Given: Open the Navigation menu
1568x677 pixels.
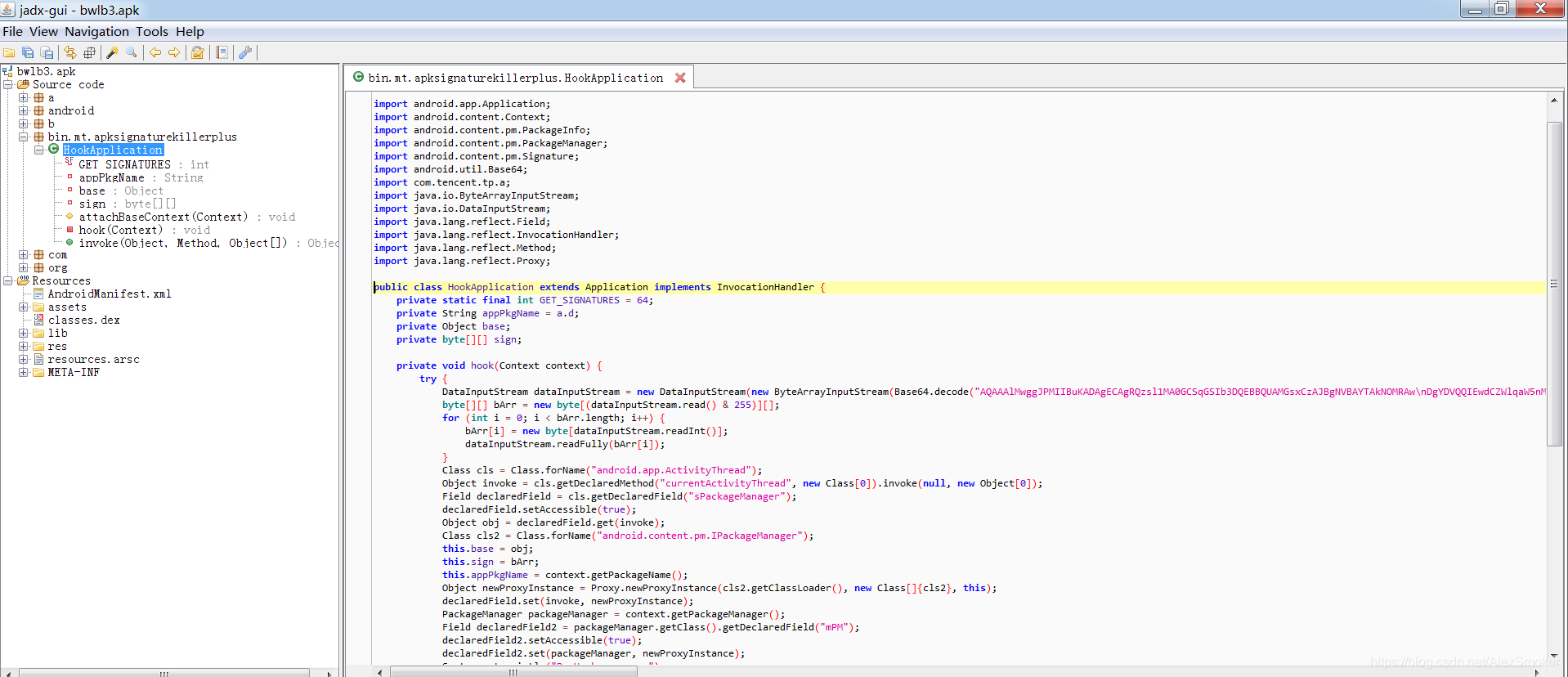Looking at the screenshot, I should click(96, 32).
